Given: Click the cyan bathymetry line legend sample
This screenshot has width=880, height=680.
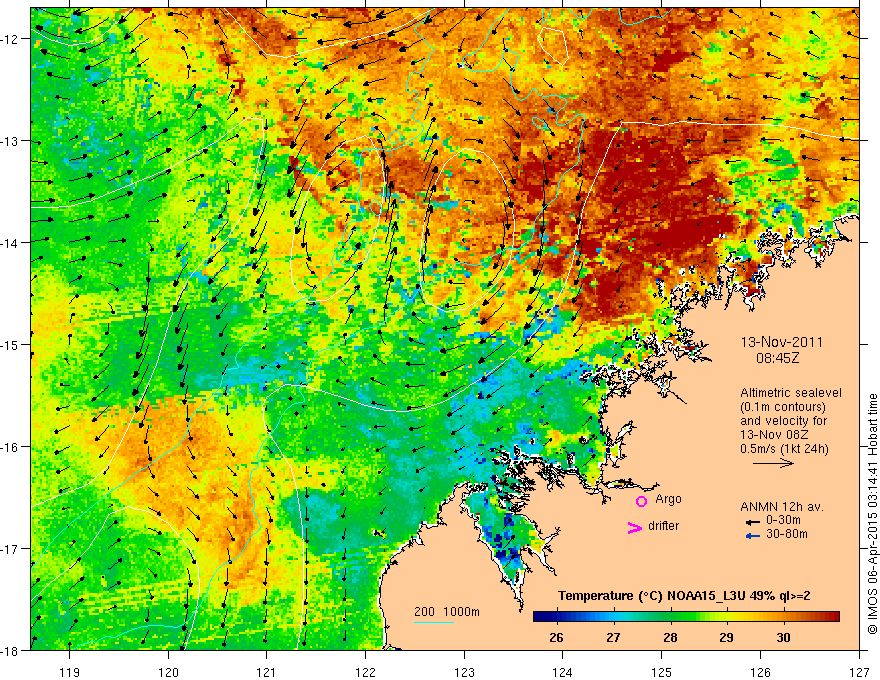Looking at the screenshot, I should [434, 622].
